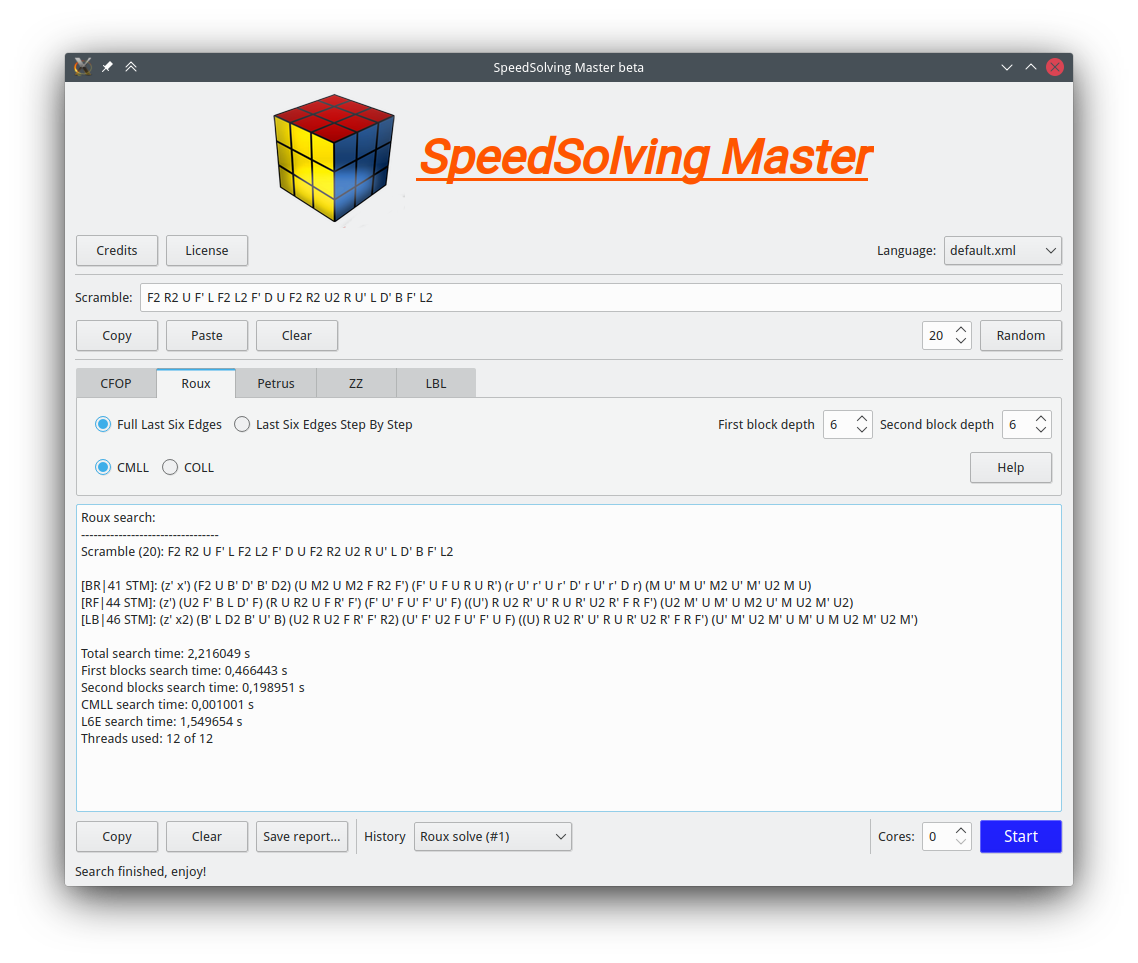1138x963 pixels.
Task: Open the Credits dialog
Action: click(x=117, y=250)
